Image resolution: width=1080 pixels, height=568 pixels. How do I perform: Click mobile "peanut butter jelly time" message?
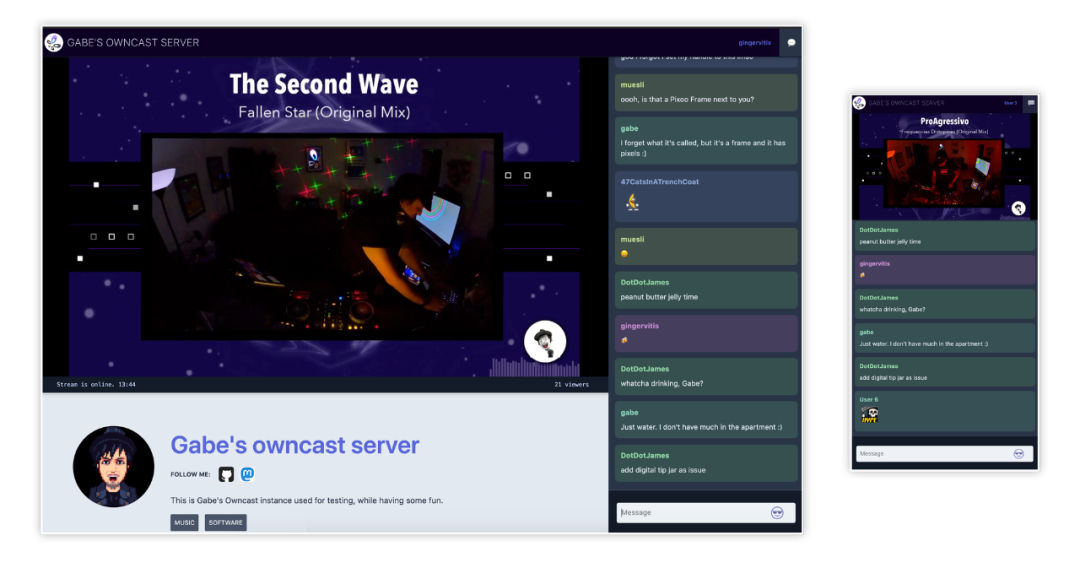click(945, 236)
